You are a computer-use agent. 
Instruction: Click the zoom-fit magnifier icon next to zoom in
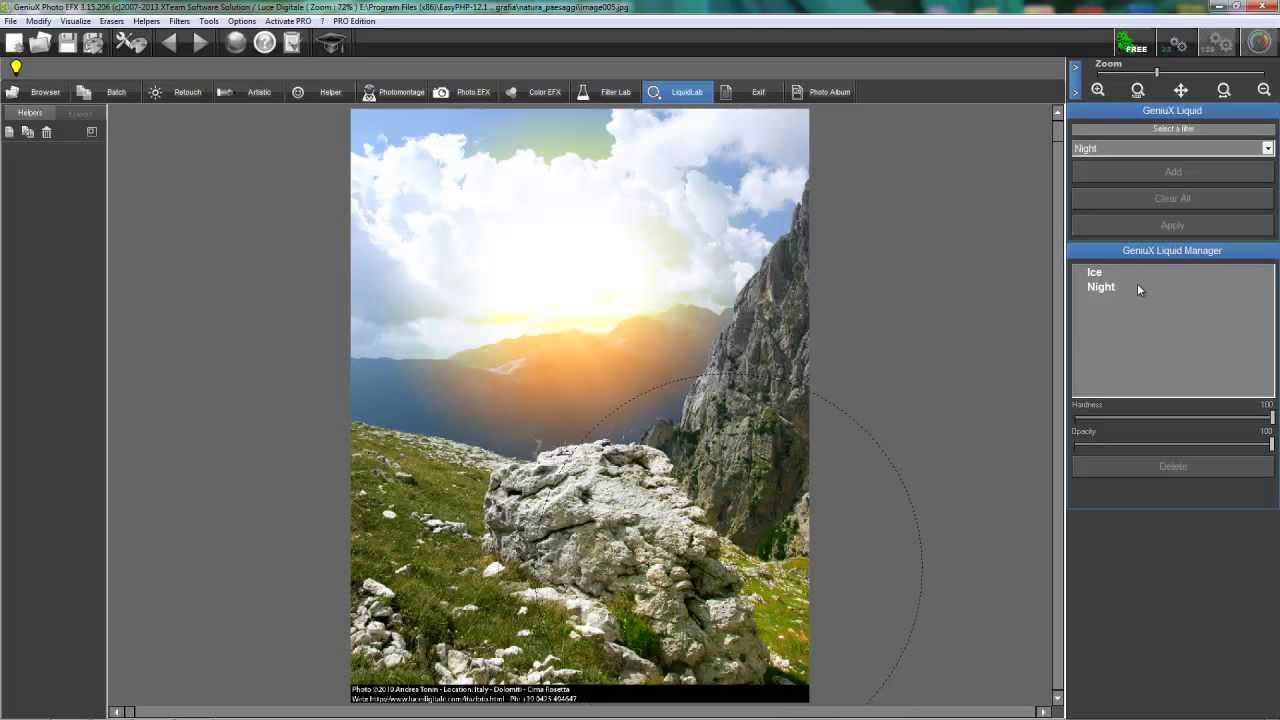[x=1138, y=90]
